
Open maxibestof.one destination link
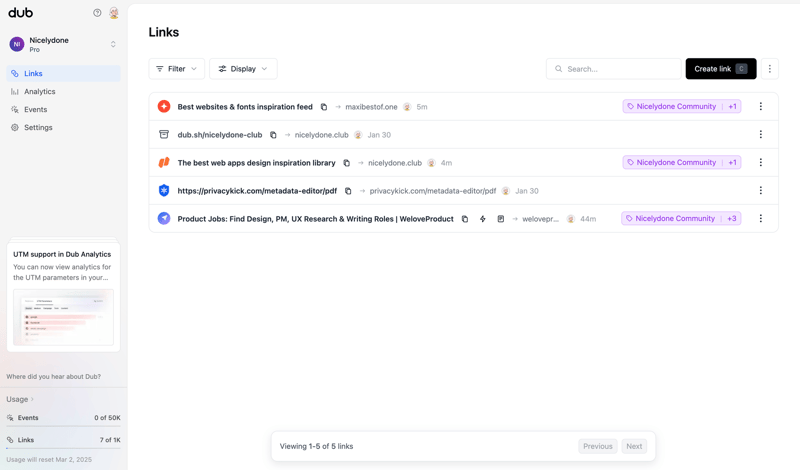[371, 107]
